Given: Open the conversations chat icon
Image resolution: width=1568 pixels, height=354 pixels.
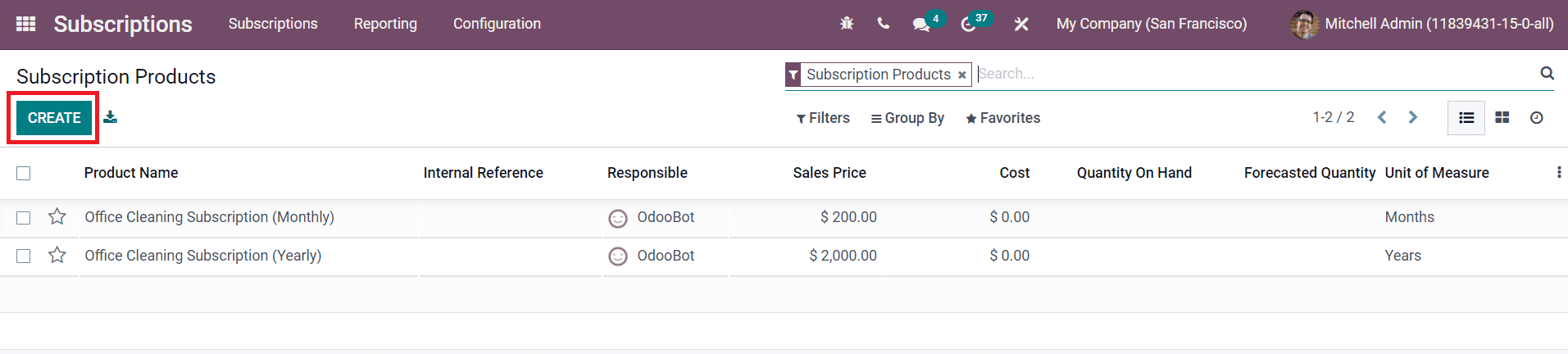Looking at the screenshot, I should coord(921,24).
